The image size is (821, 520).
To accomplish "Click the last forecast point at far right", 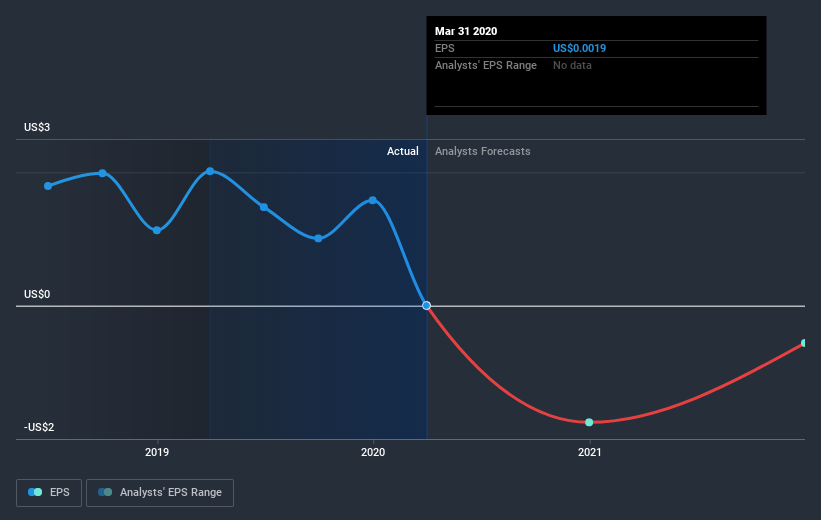I will pos(804,343).
